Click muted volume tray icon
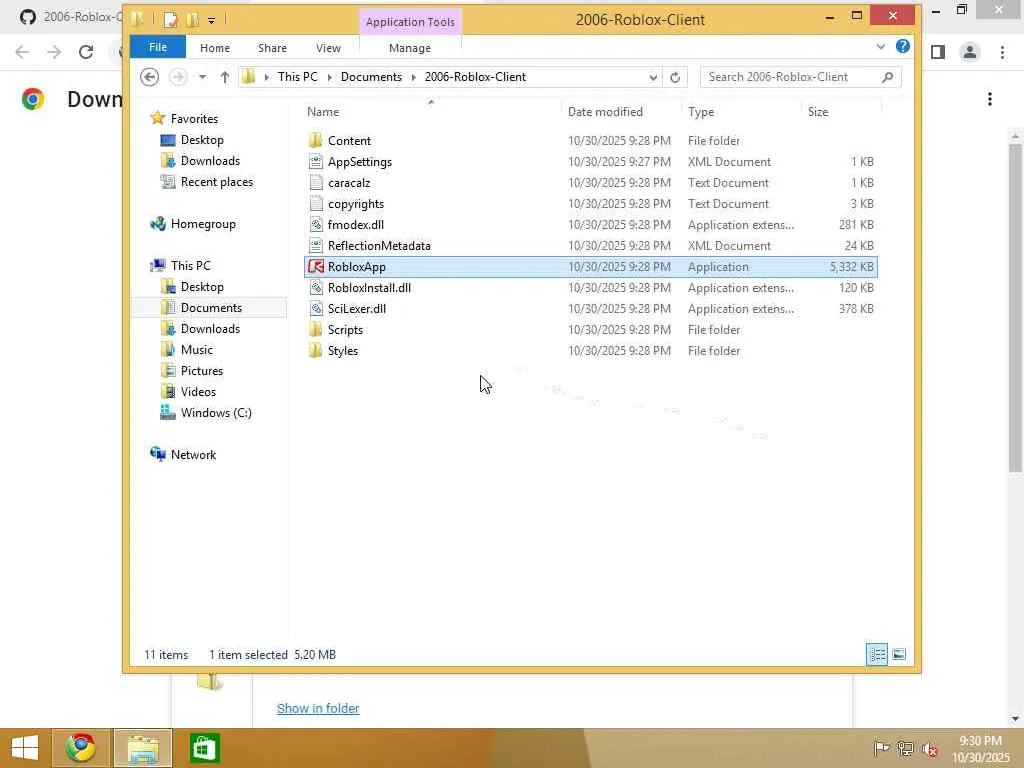Screen dimensions: 1024x768 click(930, 748)
